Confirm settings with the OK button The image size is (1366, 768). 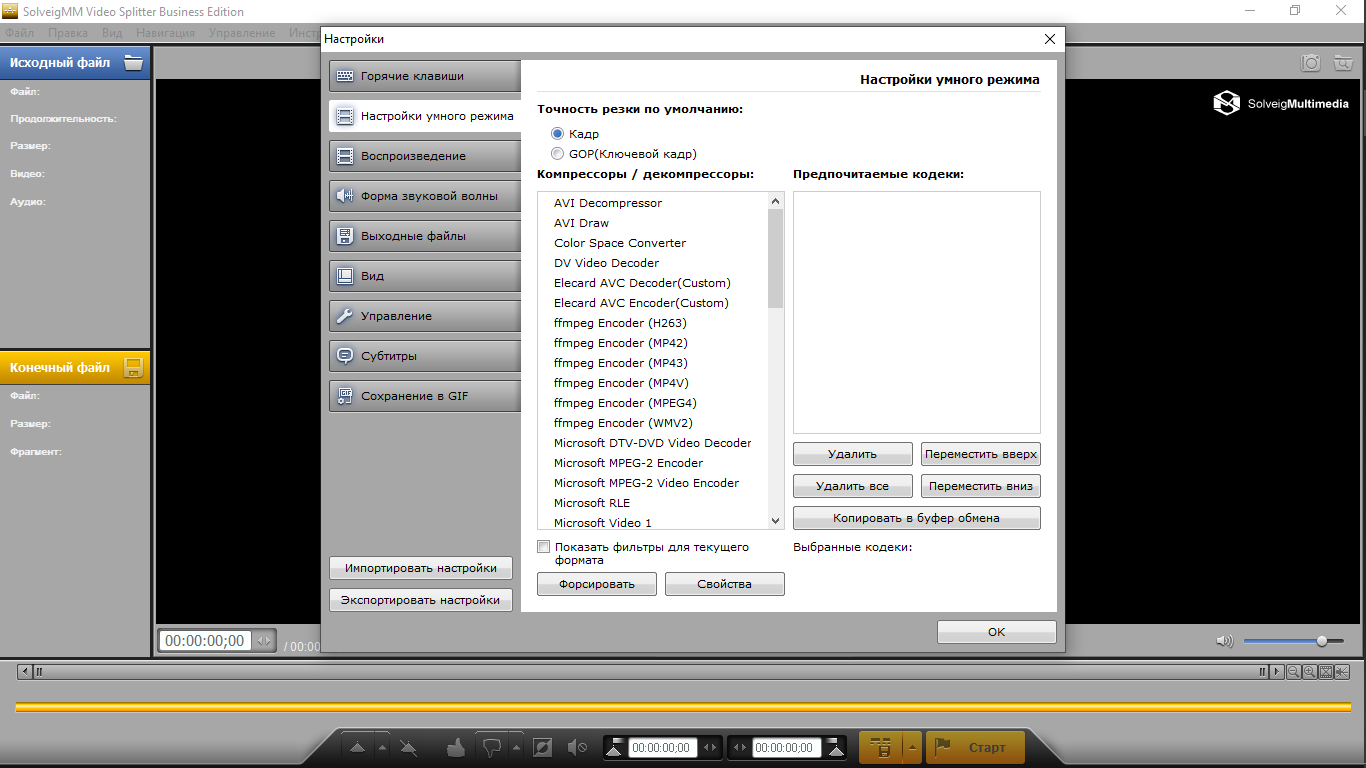tap(997, 632)
